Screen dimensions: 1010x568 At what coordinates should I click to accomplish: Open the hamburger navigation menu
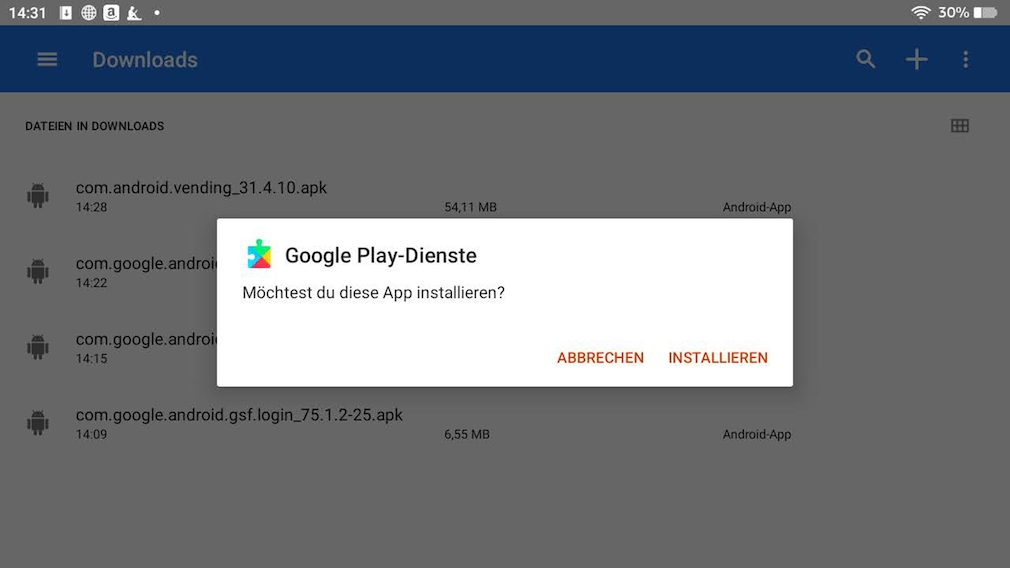(x=47, y=59)
